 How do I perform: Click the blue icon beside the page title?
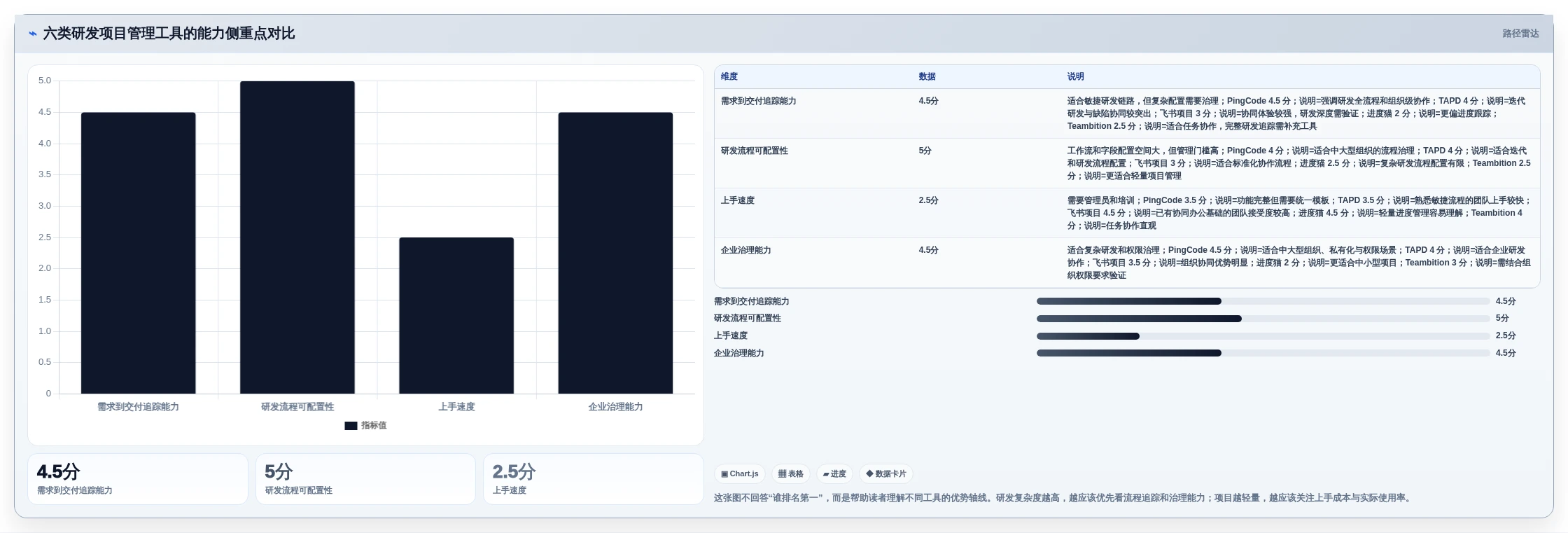pyautogui.click(x=33, y=34)
